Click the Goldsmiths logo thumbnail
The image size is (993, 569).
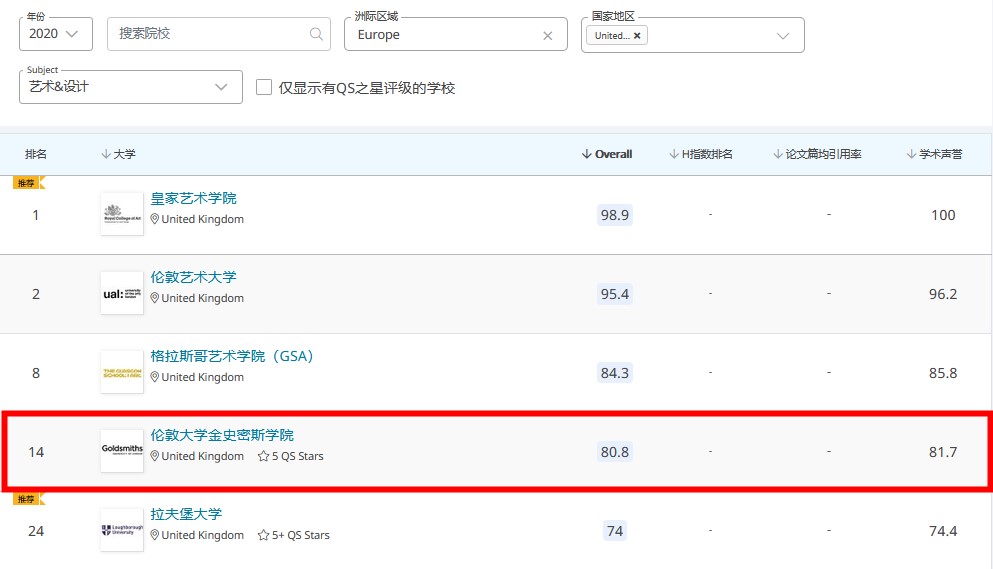pyautogui.click(x=122, y=451)
